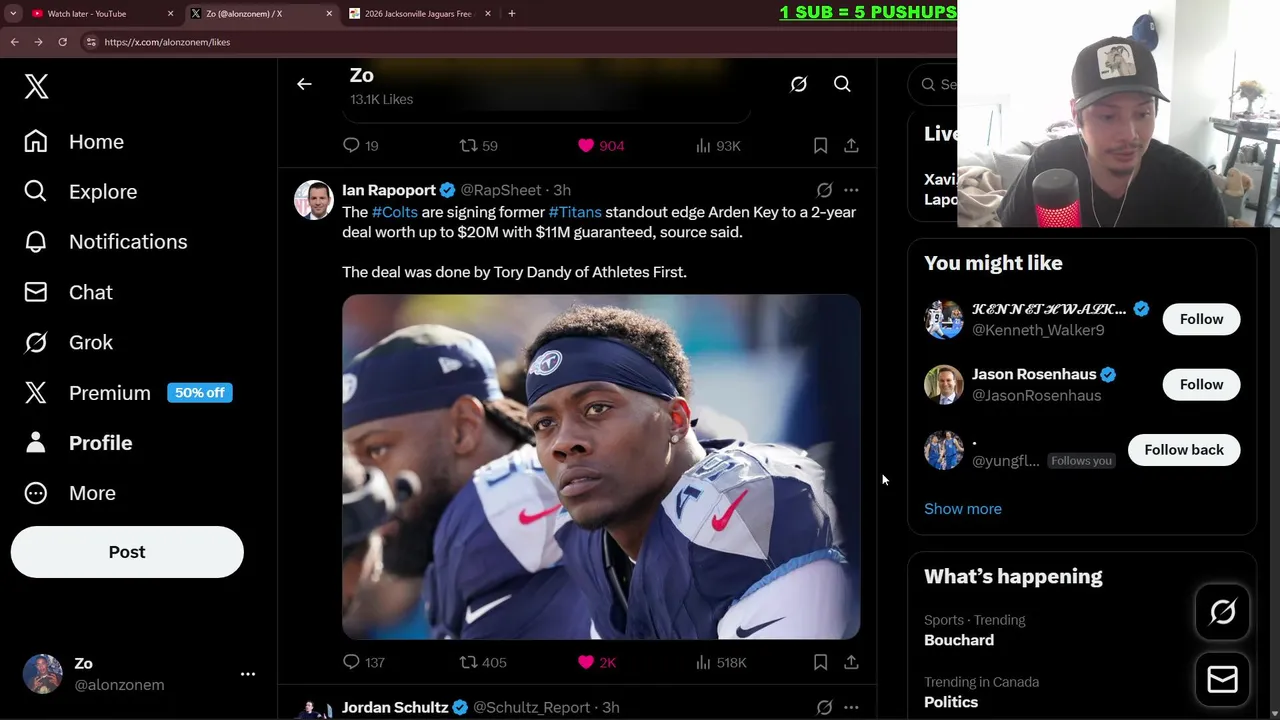
Task: Share Ian Rapoport's post via share icon
Action: point(851,662)
